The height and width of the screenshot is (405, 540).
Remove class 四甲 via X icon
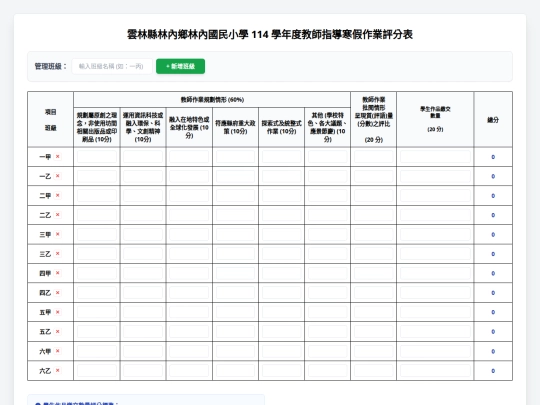coord(58,273)
